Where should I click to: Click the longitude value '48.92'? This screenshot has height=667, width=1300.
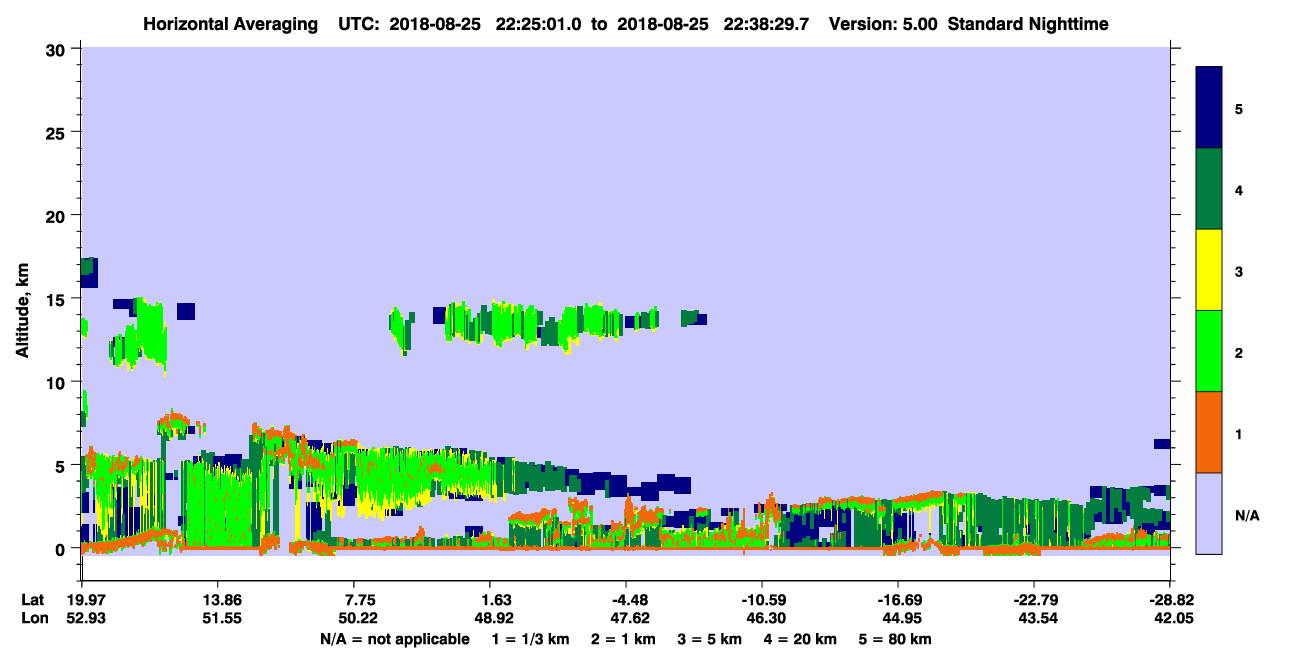(496, 619)
